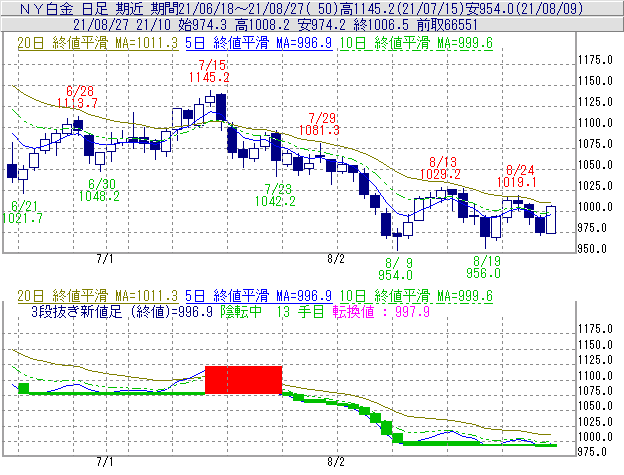Click the 975.0 axis value on lower chart
624x475 pixels.
[x=592, y=452]
